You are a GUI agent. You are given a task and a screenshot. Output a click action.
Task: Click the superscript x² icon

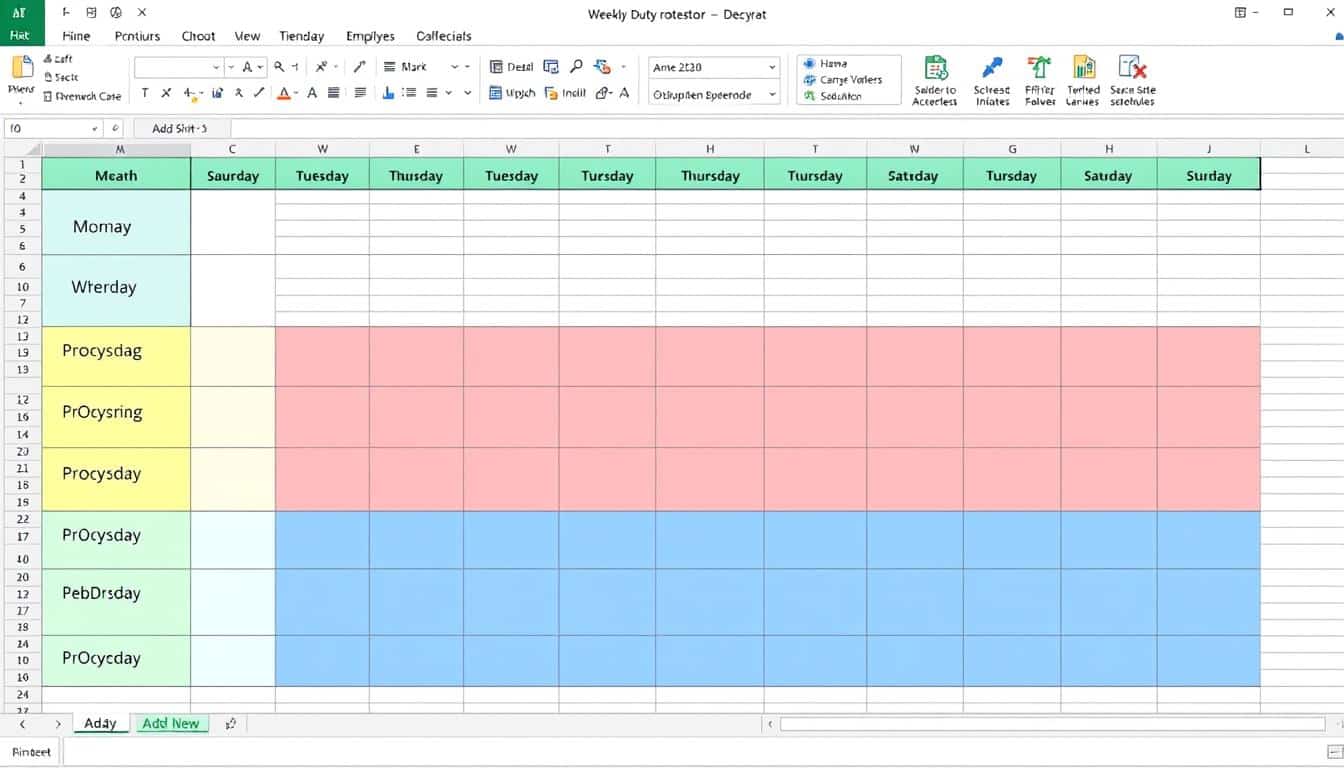[x=321, y=67]
